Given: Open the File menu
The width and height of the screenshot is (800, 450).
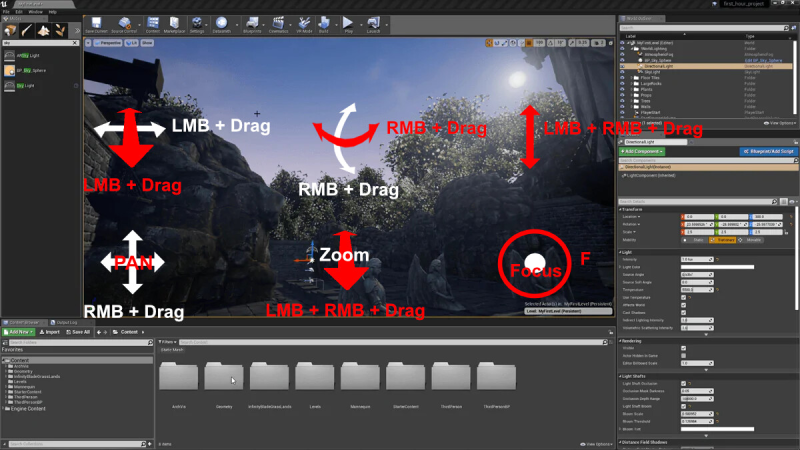Looking at the screenshot, I should [x=6, y=12].
